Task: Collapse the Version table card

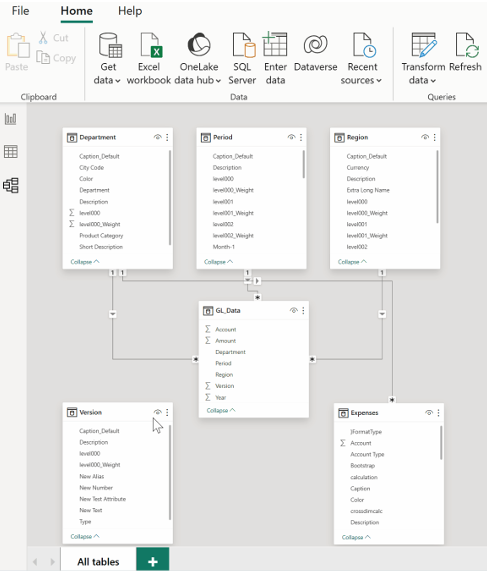Action: [85, 536]
